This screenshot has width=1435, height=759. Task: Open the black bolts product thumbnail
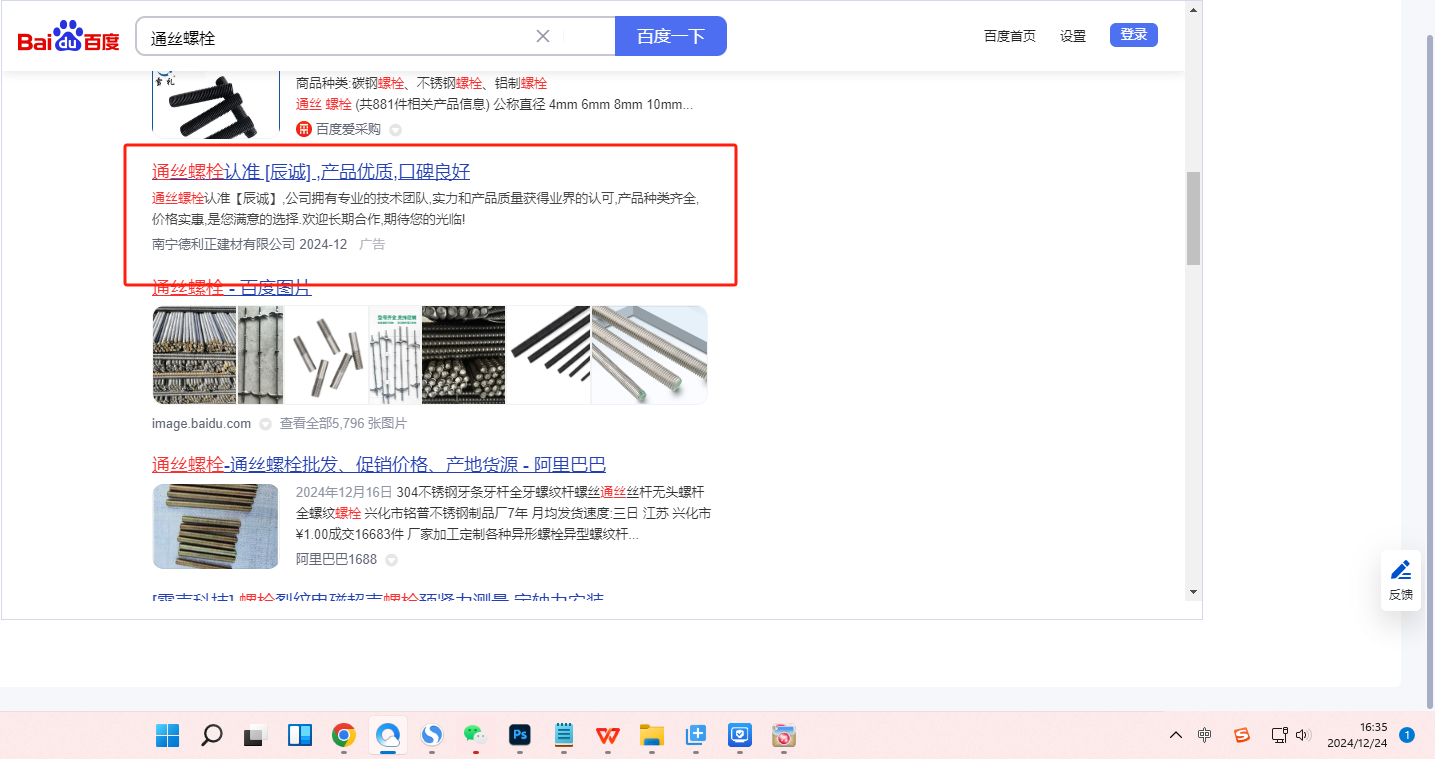pyautogui.click(x=216, y=103)
